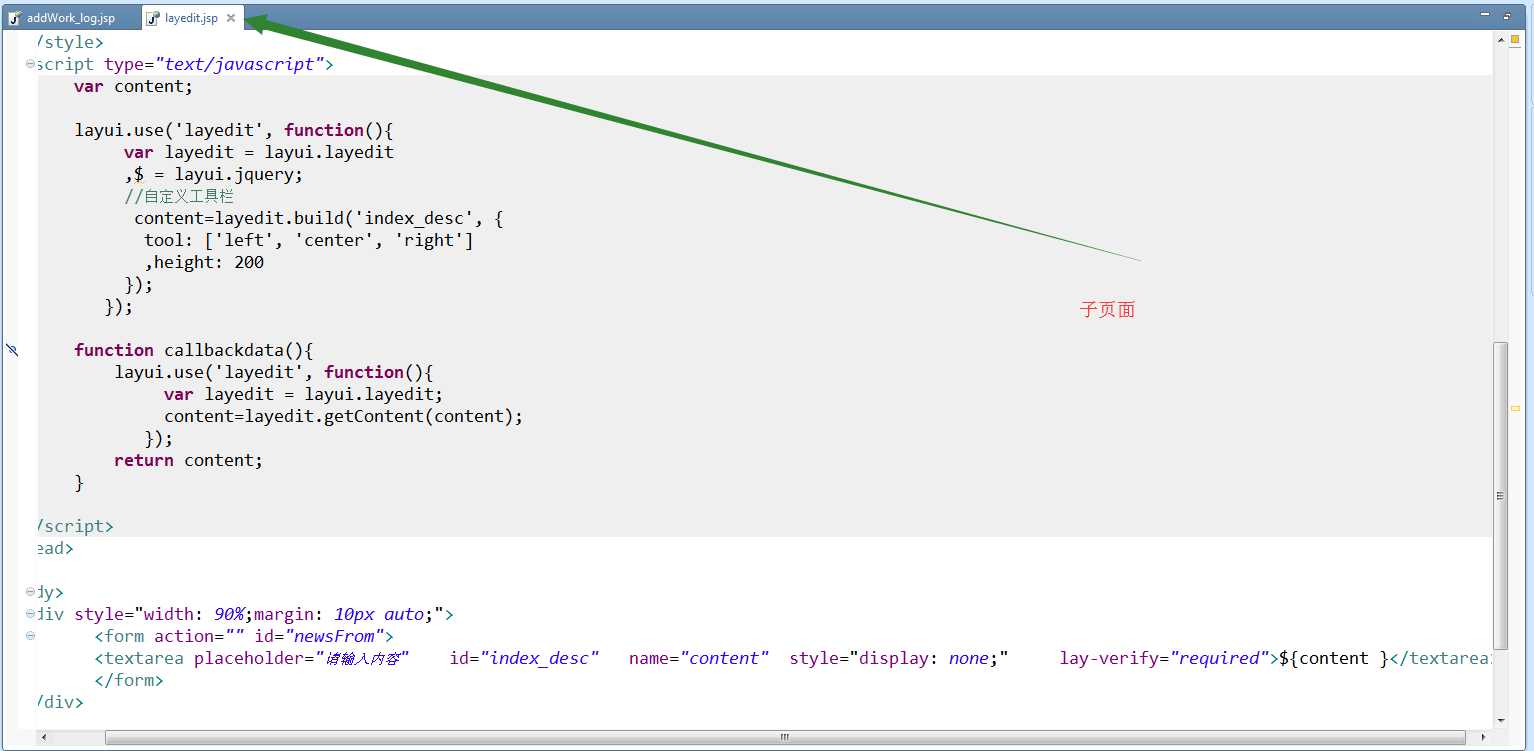
Task: Select the layedit.jsp editor tab
Action: (190, 18)
